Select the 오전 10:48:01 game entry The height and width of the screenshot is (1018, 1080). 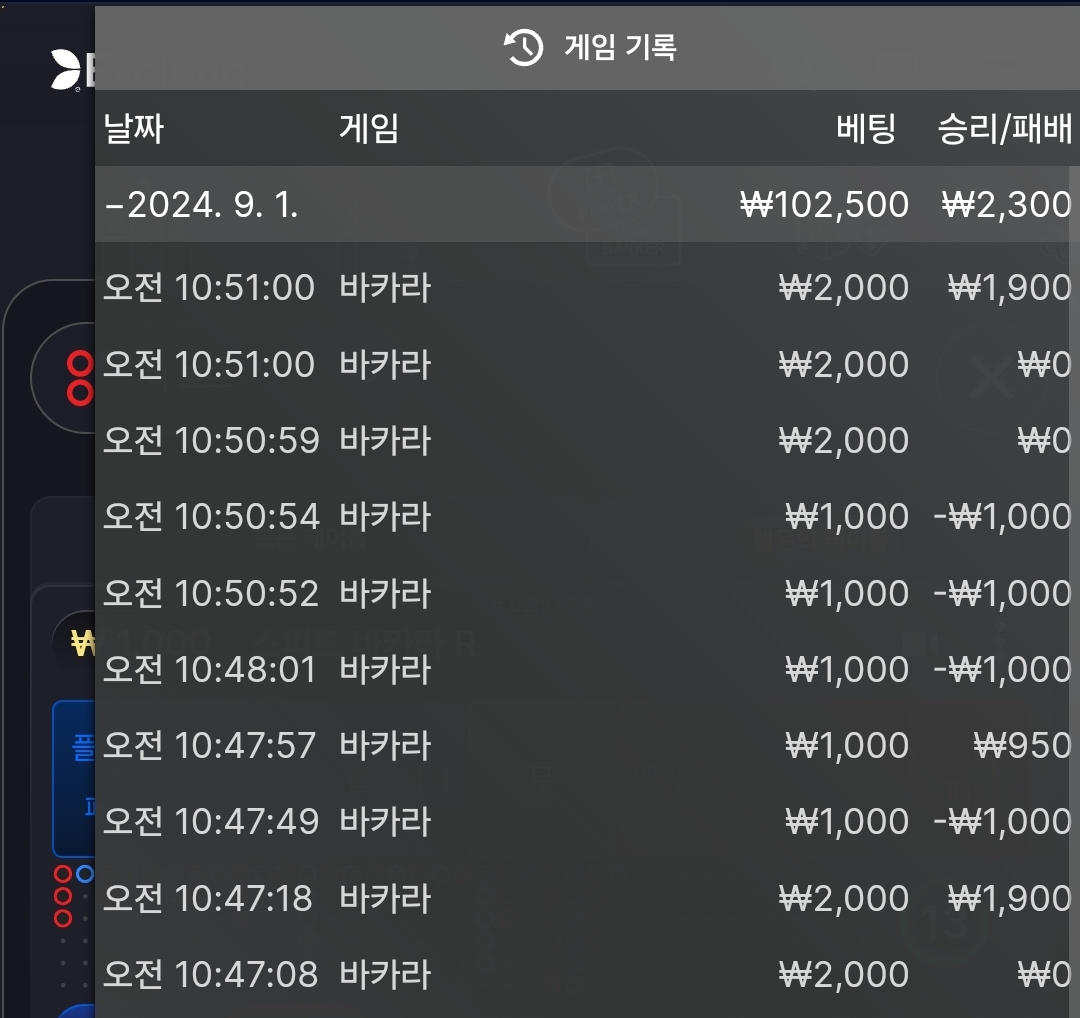coord(588,669)
